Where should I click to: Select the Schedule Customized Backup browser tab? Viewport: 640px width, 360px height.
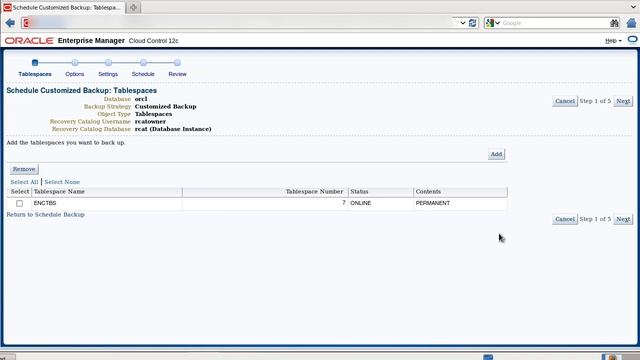(x=63, y=7)
